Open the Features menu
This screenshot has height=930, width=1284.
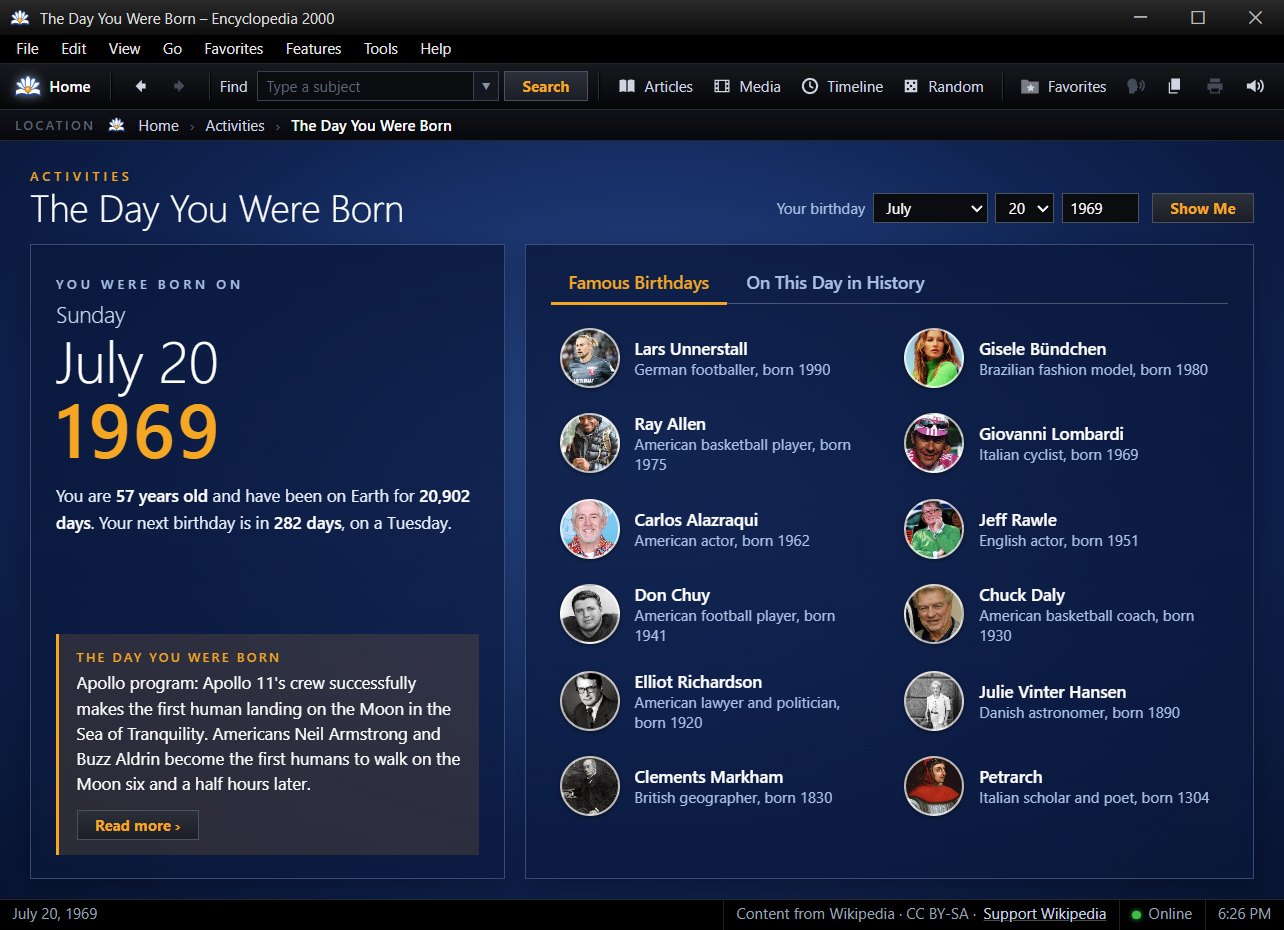313,49
